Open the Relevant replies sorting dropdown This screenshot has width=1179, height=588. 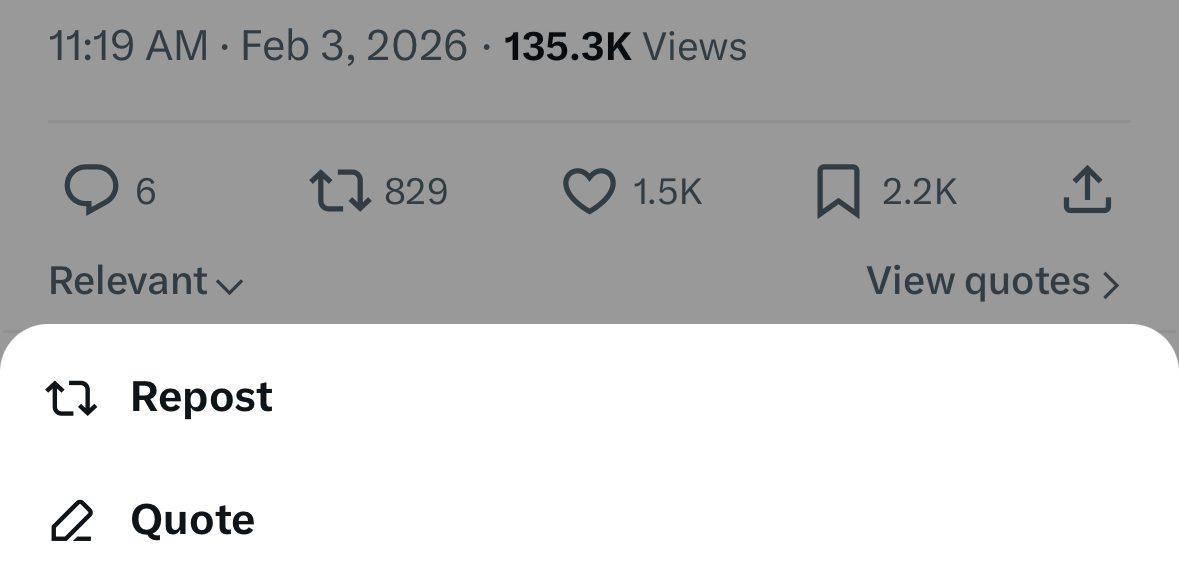click(130, 281)
